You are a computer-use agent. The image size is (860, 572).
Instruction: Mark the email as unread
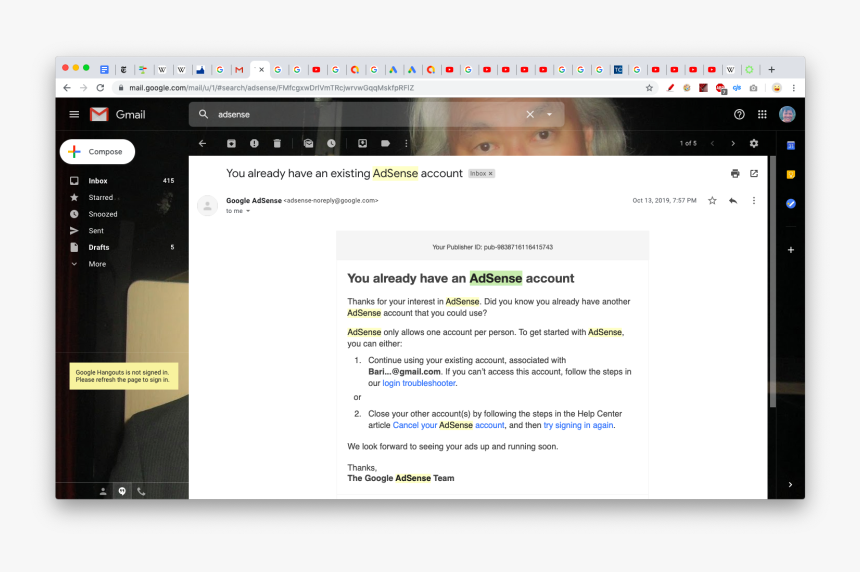coord(308,143)
